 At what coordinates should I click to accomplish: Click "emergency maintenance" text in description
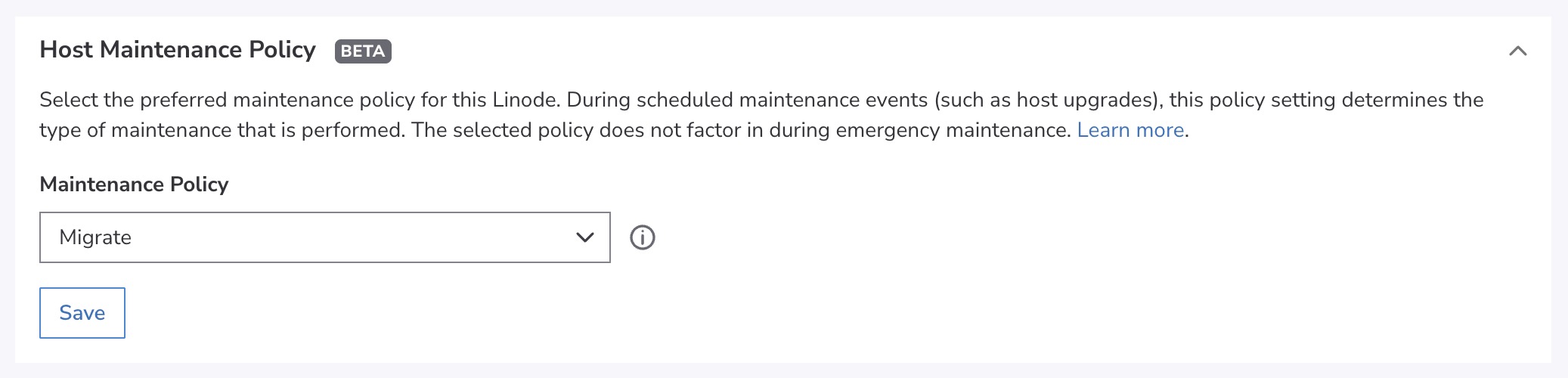coord(953,130)
